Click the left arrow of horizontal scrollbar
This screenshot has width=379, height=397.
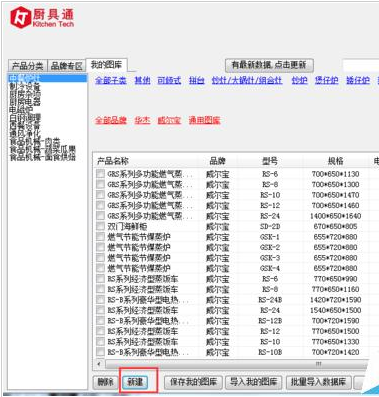[x=99, y=364]
